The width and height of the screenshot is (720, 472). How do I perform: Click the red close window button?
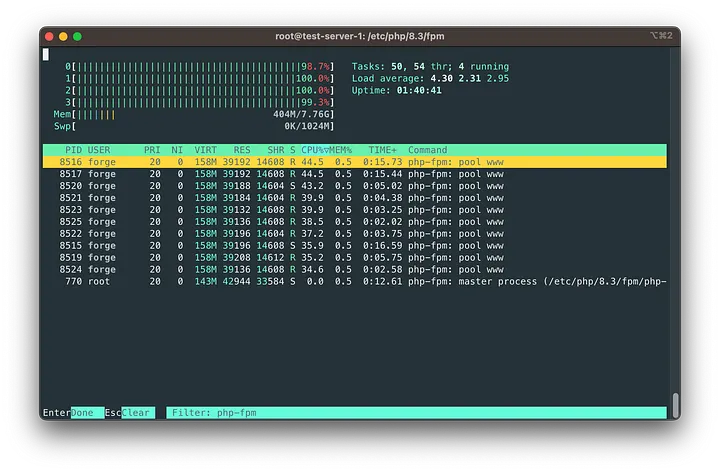[x=49, y=36]
